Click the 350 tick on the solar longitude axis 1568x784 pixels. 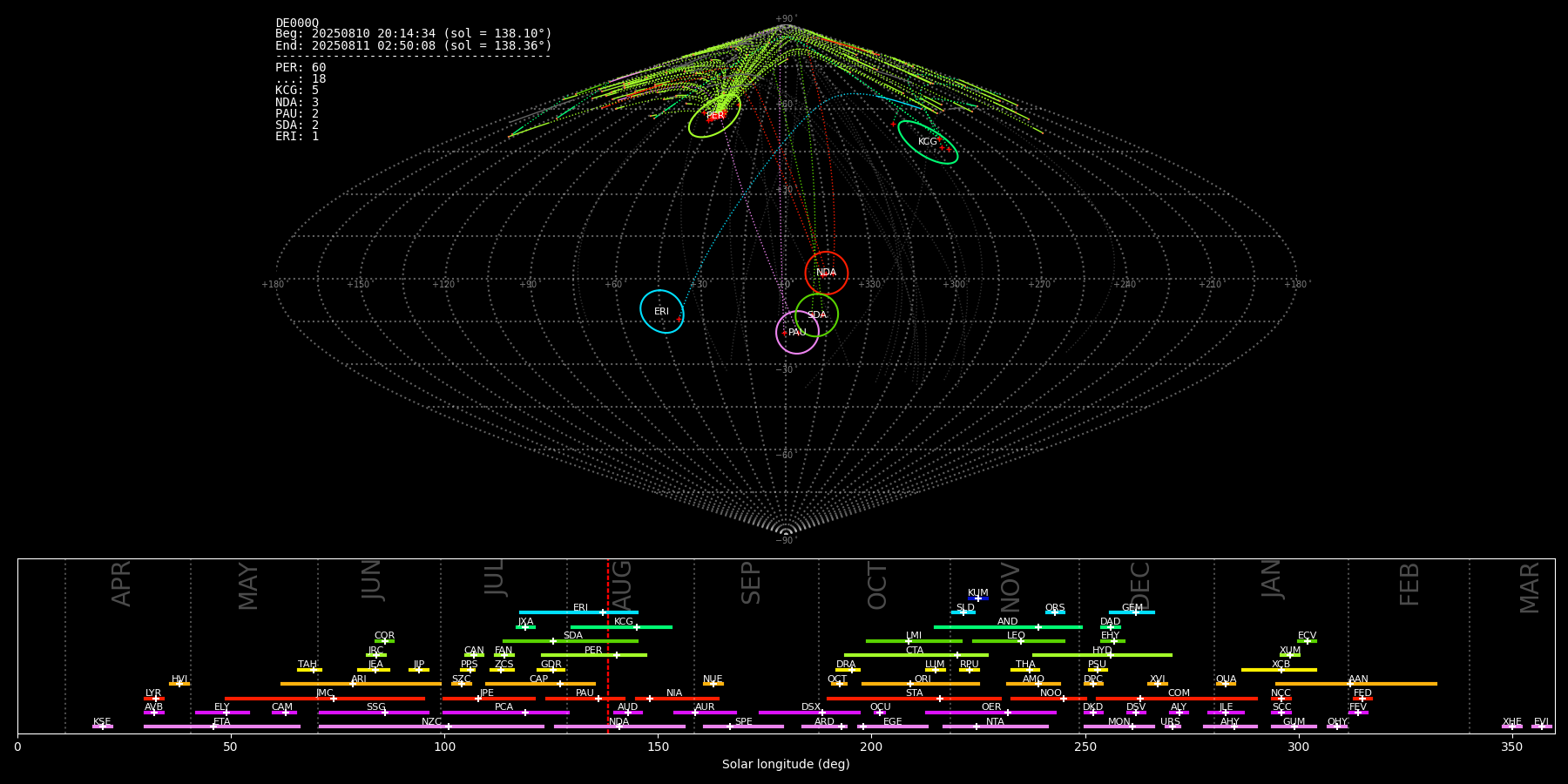point(1511,747)
